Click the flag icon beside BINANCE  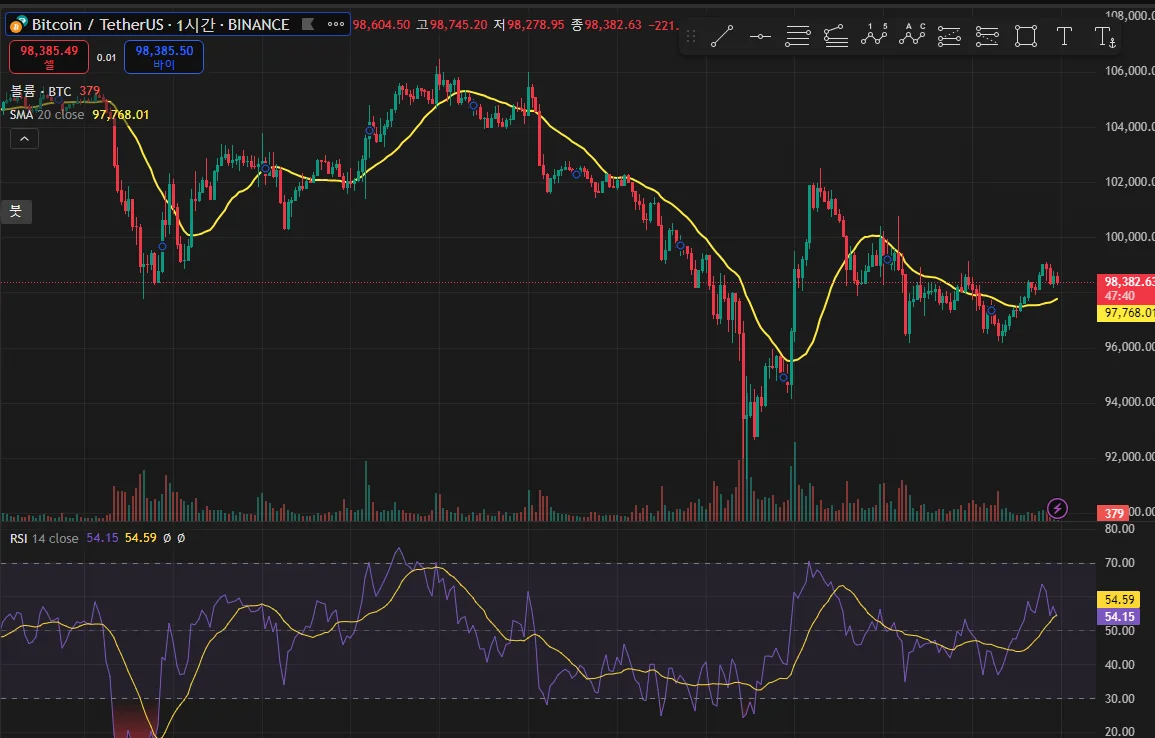tap(309, 24)
